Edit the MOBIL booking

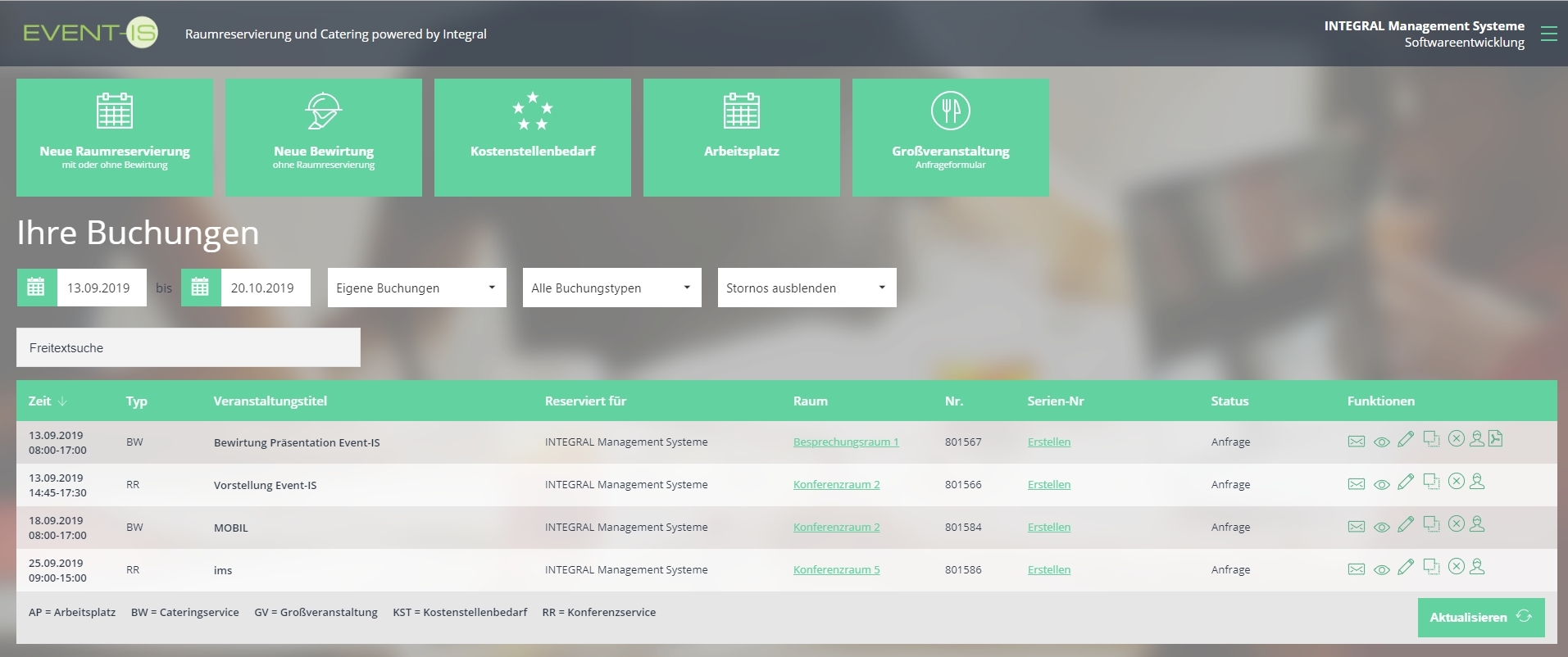(x=1406, y=524)
